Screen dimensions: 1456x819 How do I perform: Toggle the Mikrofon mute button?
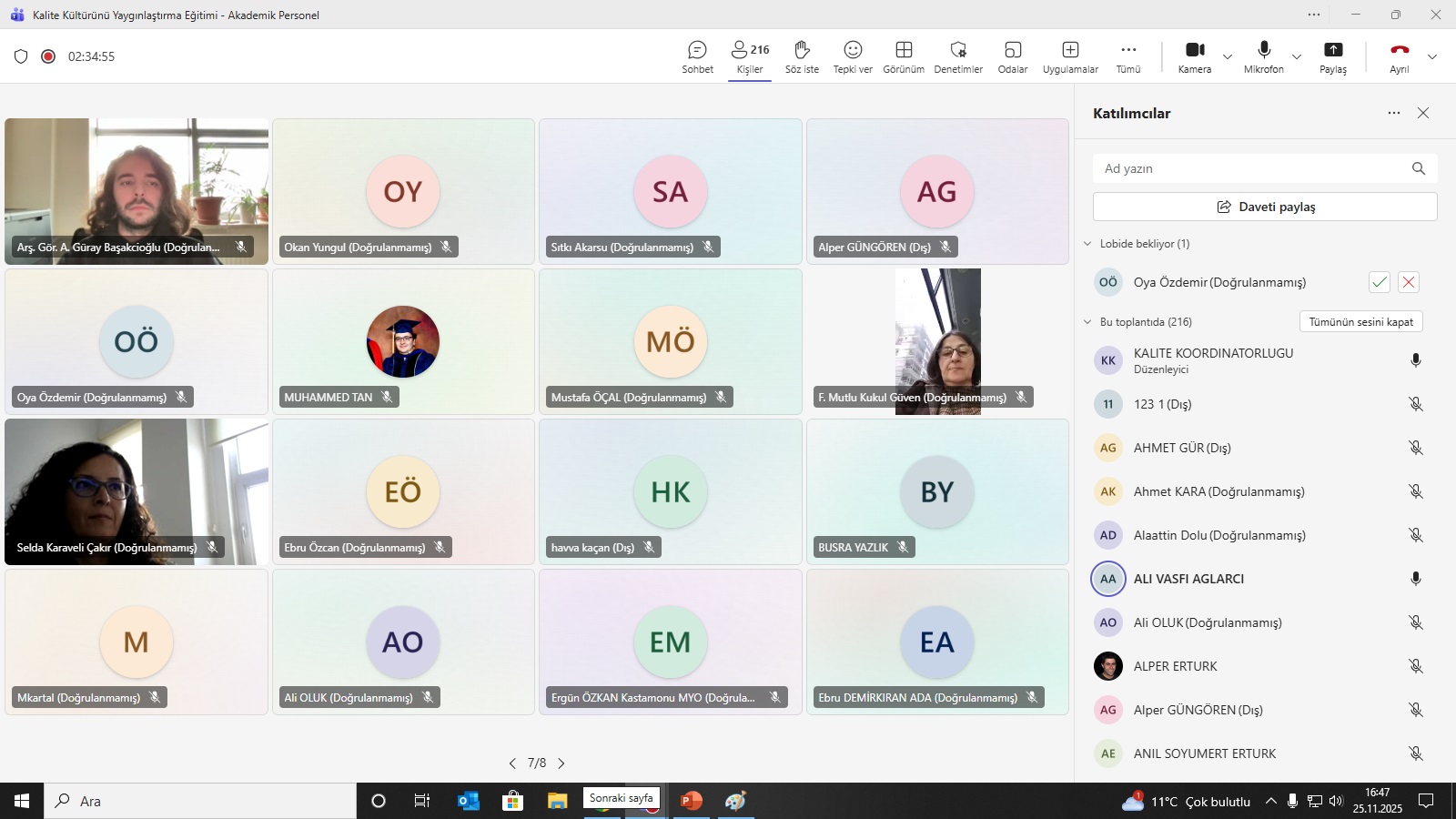click(x=1264, y=56)
